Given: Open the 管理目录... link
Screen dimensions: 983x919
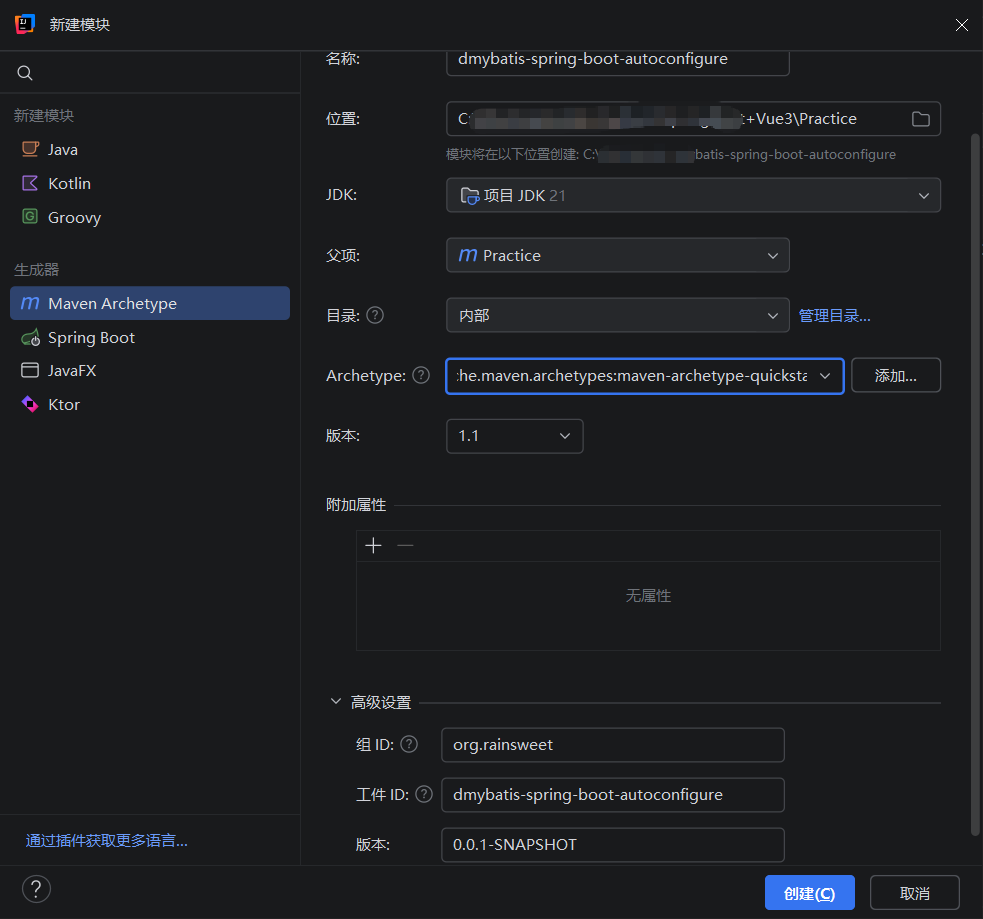Looking at the screenshot, I should coord(834,315).
